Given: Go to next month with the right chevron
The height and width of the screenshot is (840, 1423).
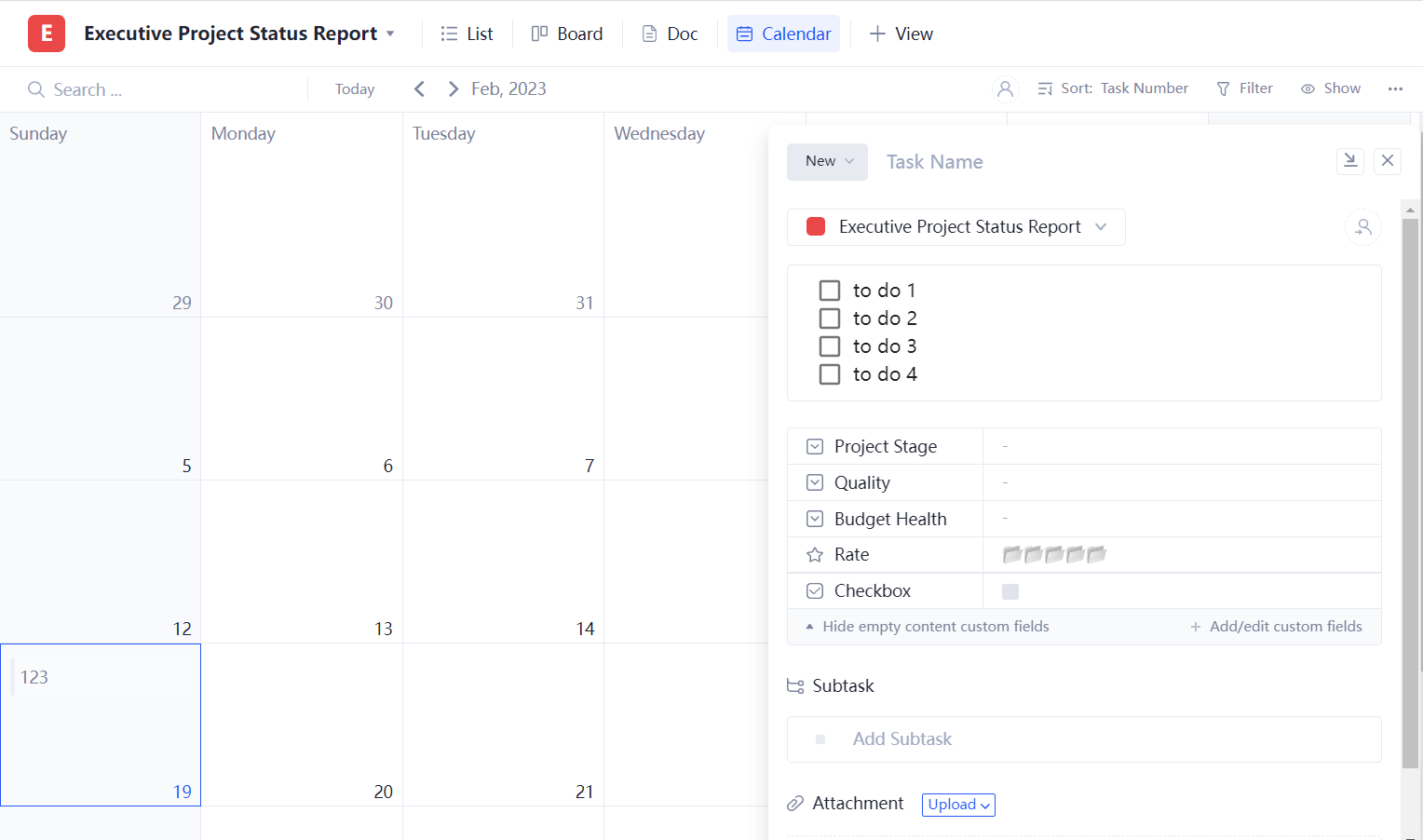Looking at the screenshot, I should (x=453, y=88).
